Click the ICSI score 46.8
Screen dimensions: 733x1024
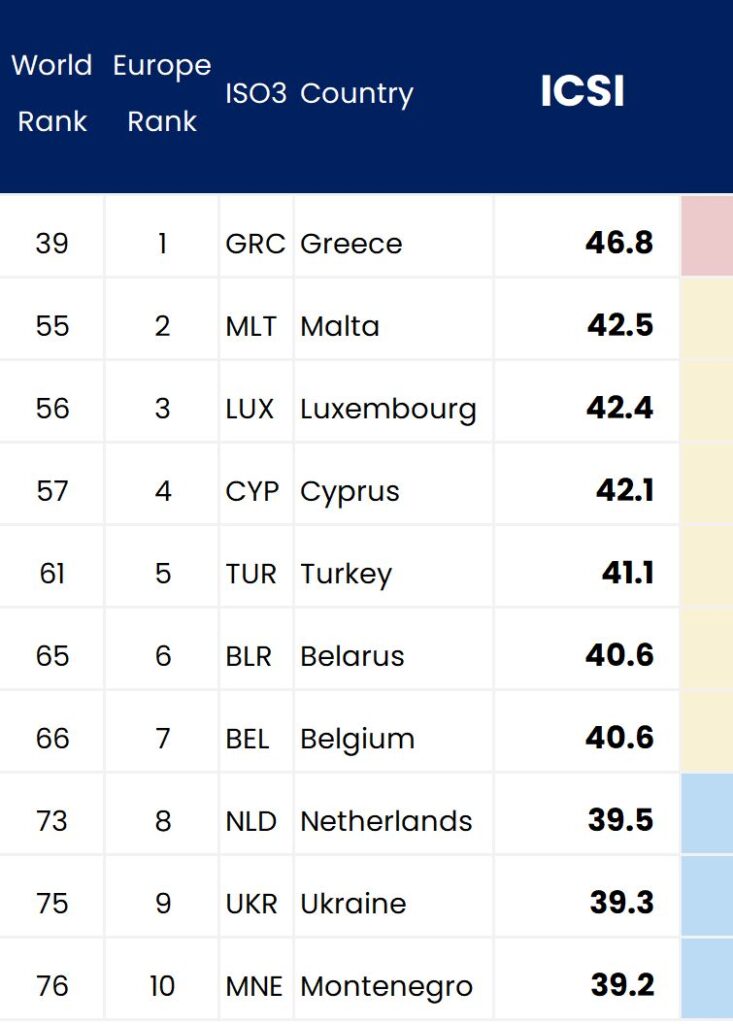(x=619, y=243)
